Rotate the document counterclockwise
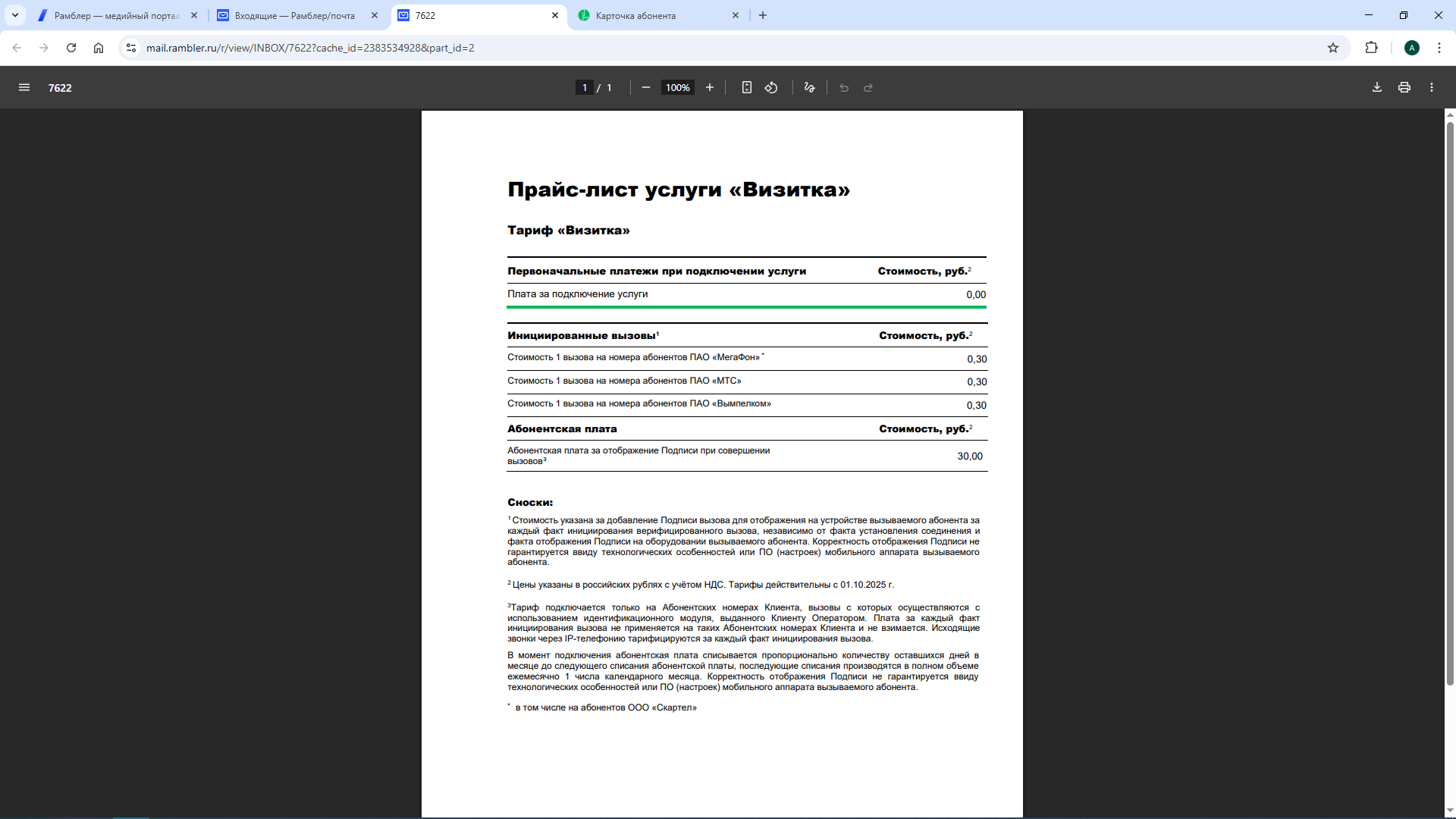The image size is (1456, 819). pos(771,88)
